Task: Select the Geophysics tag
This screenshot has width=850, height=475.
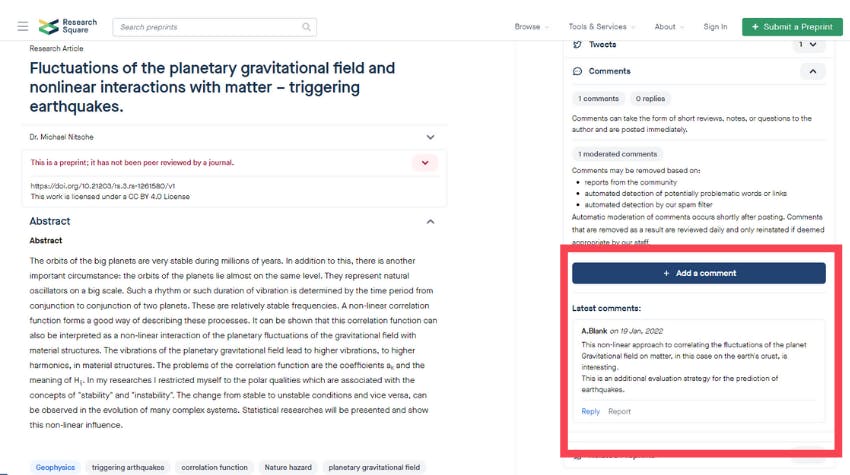Action: (55, 467)
